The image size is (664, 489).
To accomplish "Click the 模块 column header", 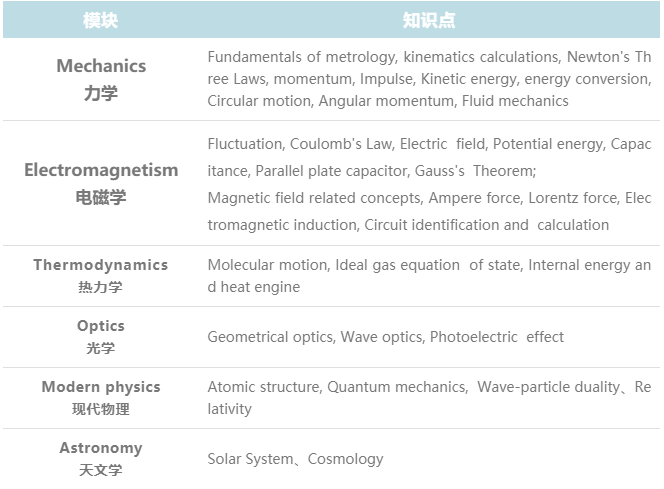I will pyautogui.click(x=100, y=20).
